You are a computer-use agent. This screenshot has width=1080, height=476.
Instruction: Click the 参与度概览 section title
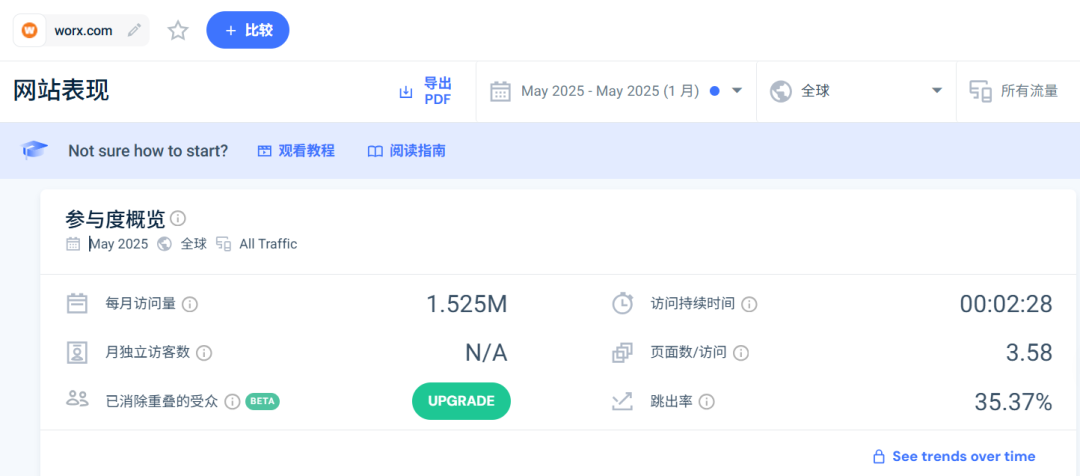(115, 219)
